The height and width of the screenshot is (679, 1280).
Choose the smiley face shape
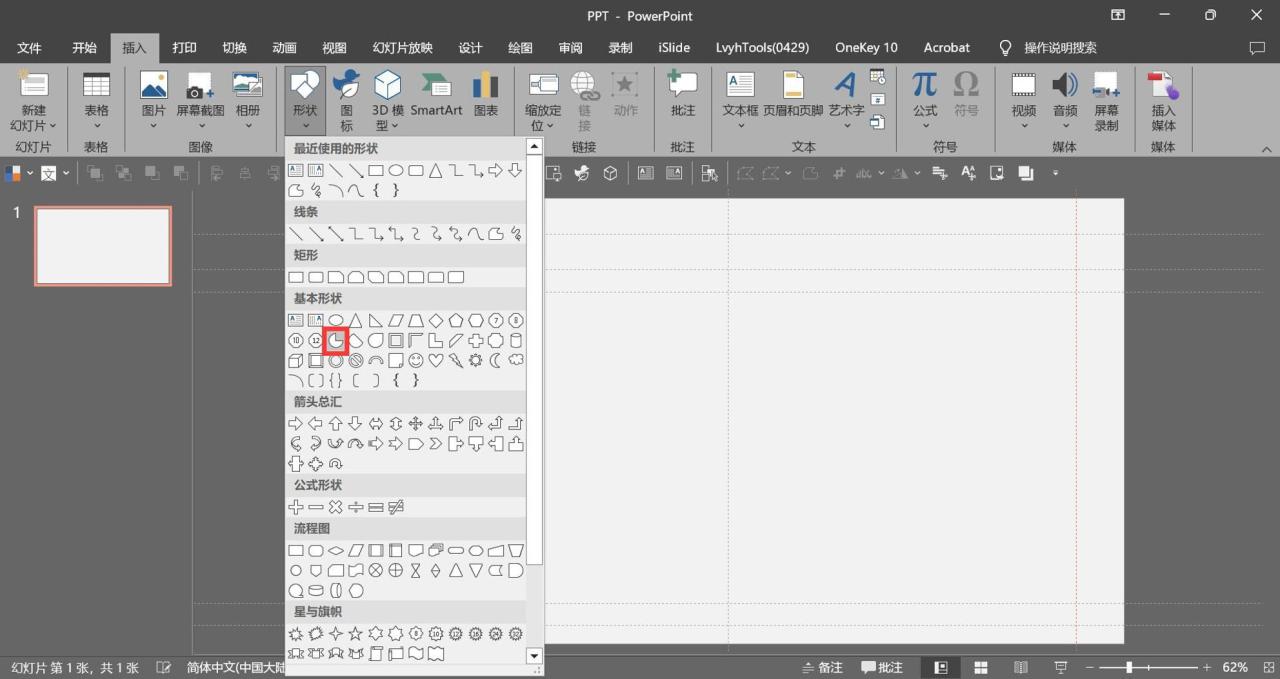pyautogui.click(x=416, y=360)
